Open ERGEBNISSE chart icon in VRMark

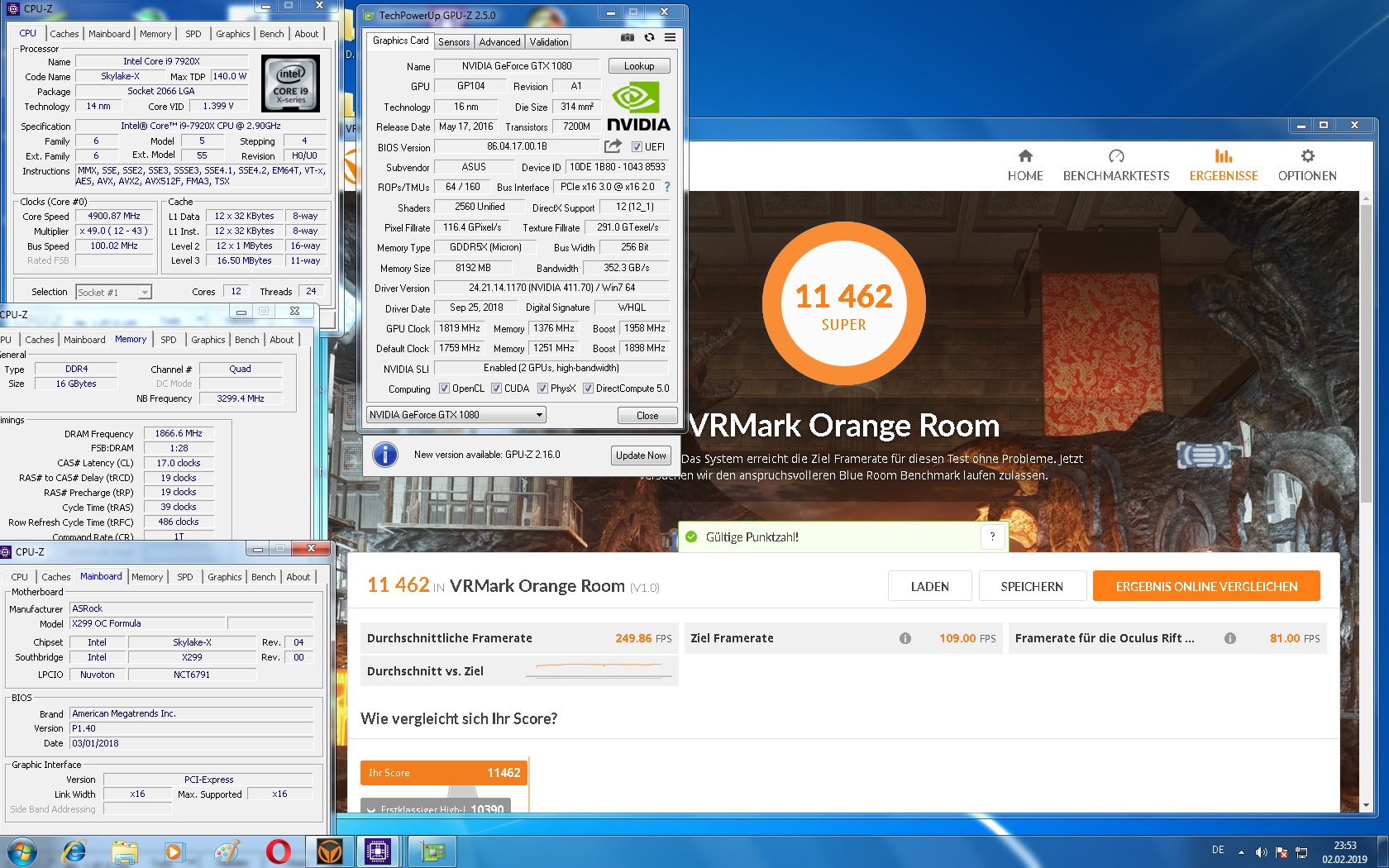[1224, 155]
